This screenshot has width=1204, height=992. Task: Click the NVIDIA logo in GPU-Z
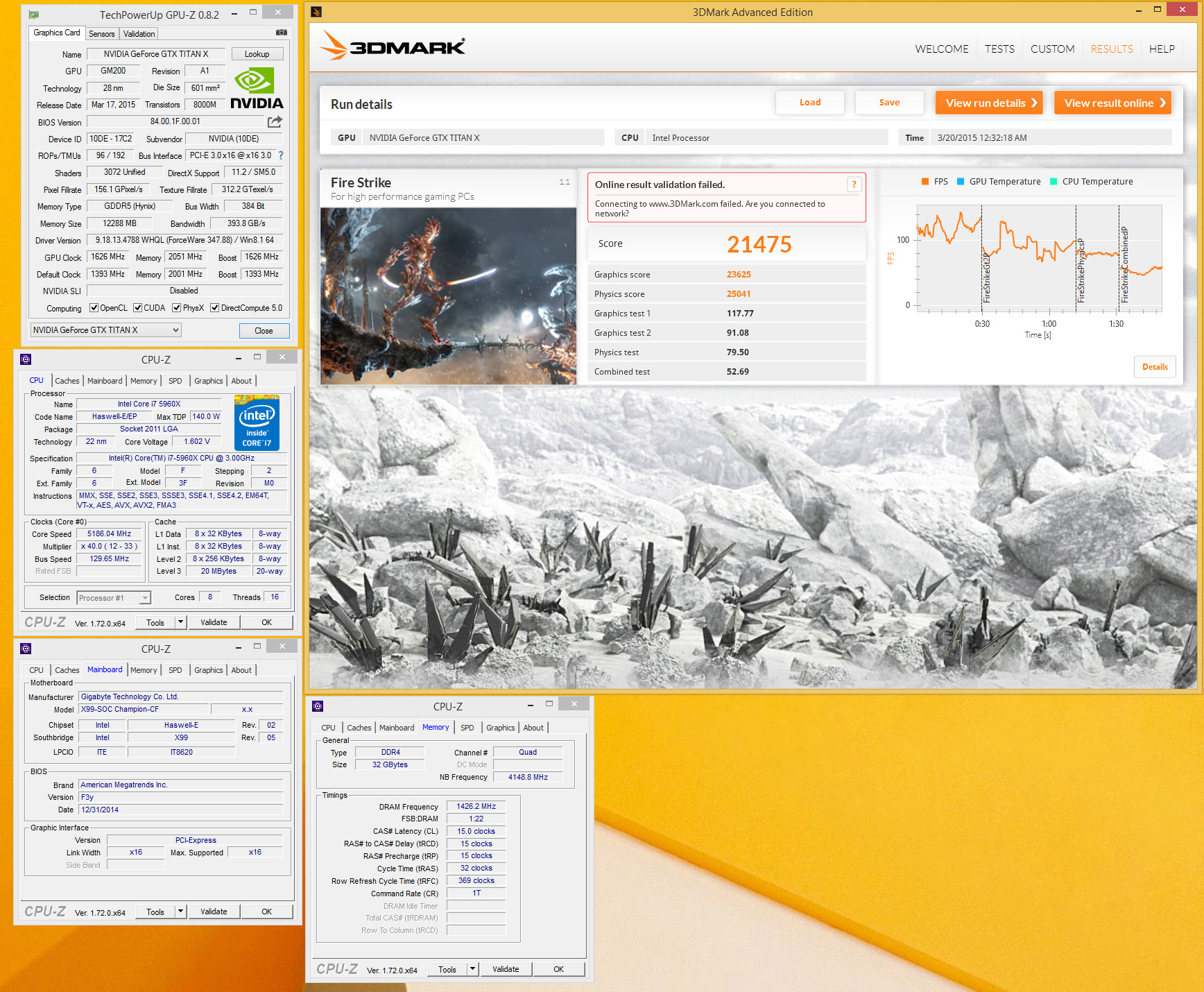[x=257, y=88]
